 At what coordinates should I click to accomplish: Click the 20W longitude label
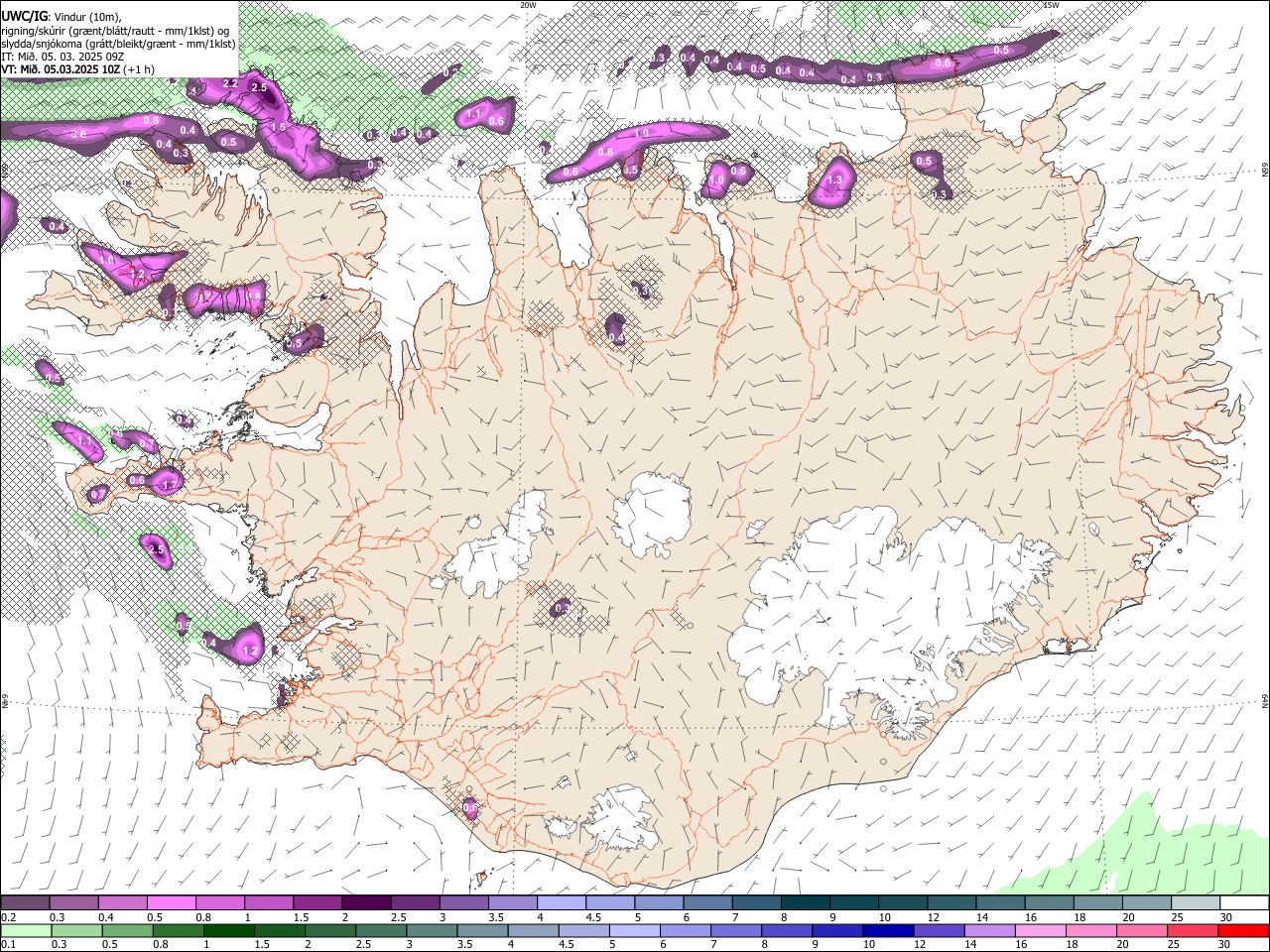pos(528,5)
